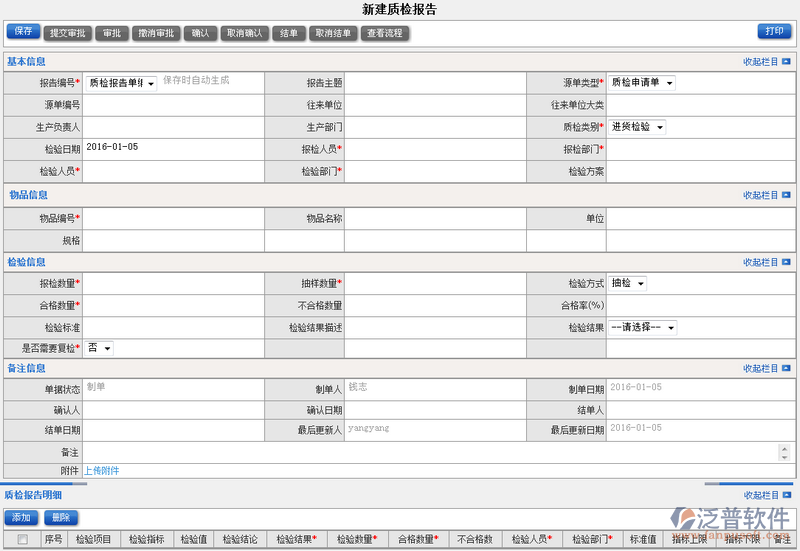Click the 检验项目 column header

[x=93, y=539]
